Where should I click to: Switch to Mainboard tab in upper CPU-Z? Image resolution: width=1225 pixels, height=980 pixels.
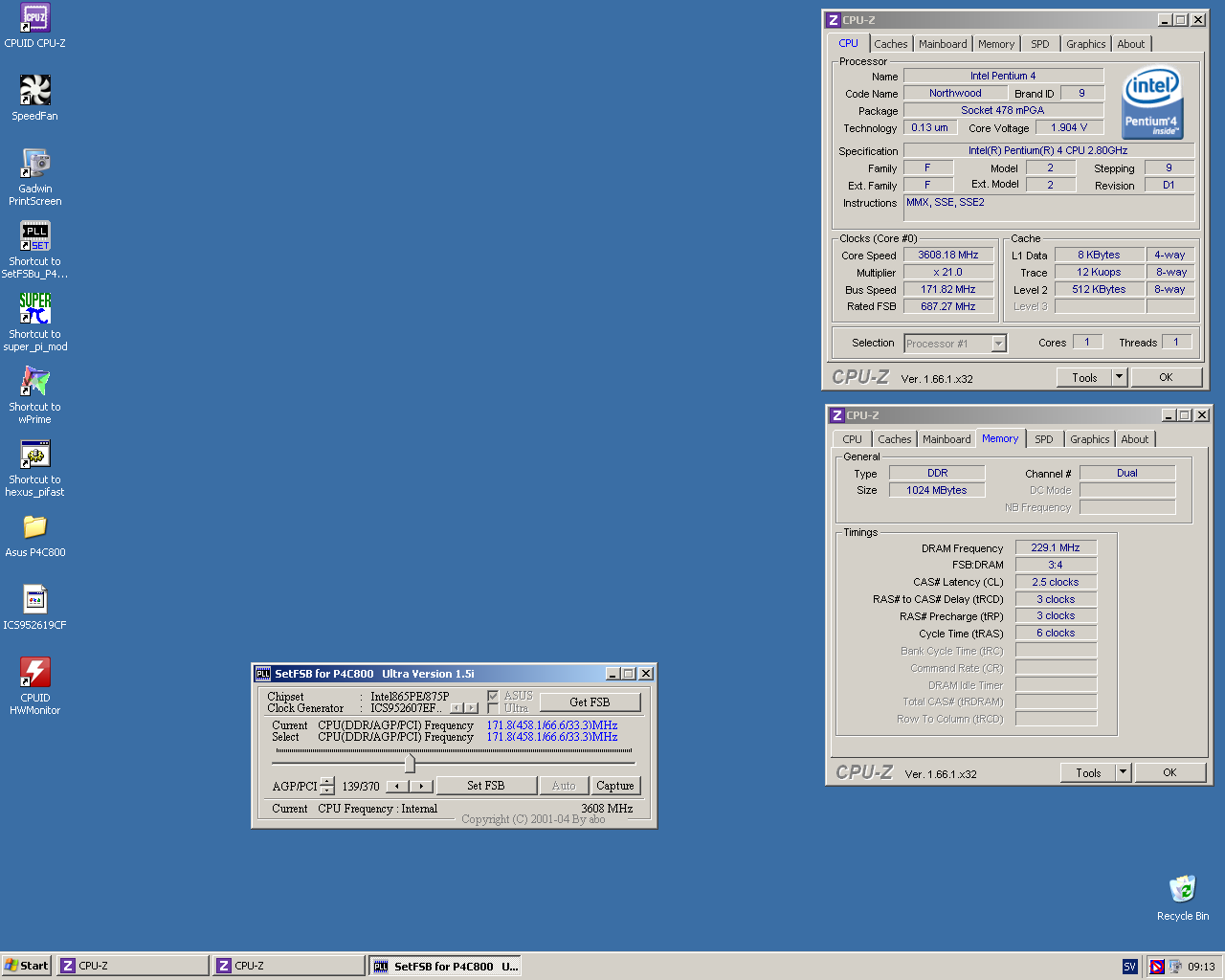[943, 44]
